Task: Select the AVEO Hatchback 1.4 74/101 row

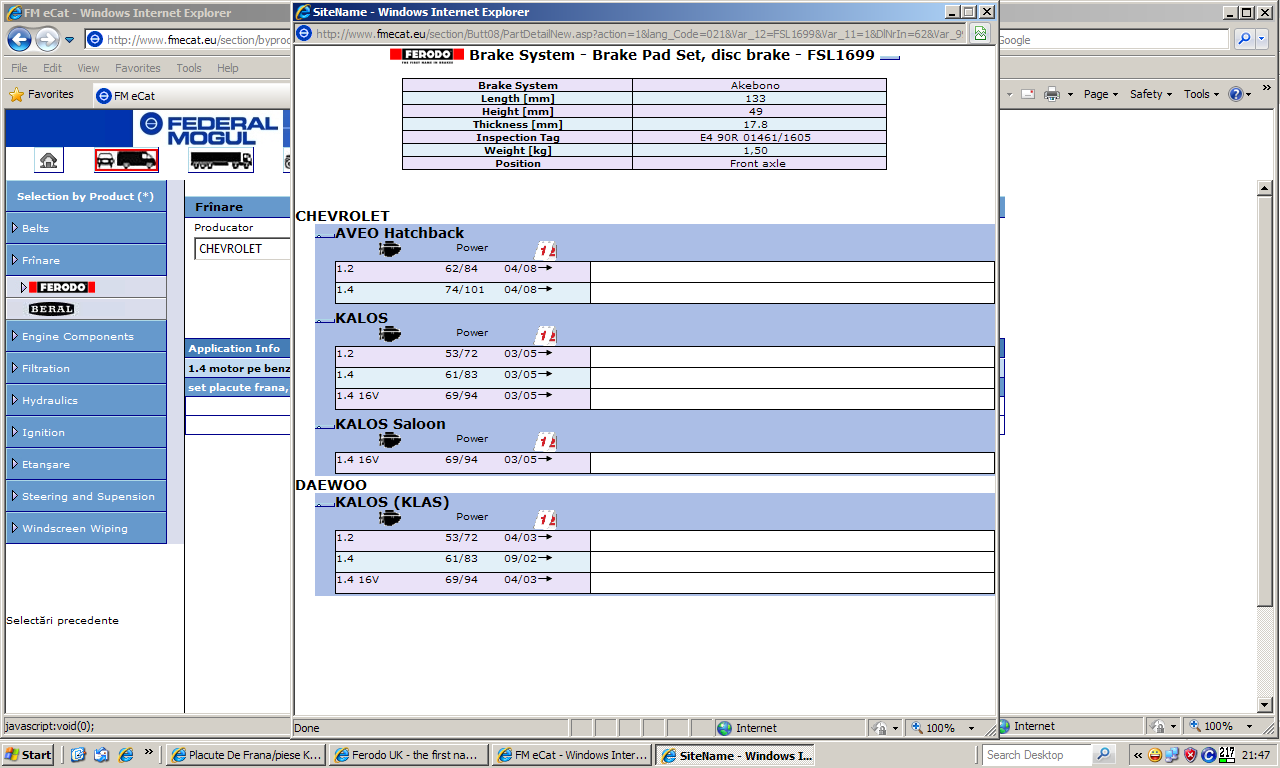Action: [x=665, y=293]
